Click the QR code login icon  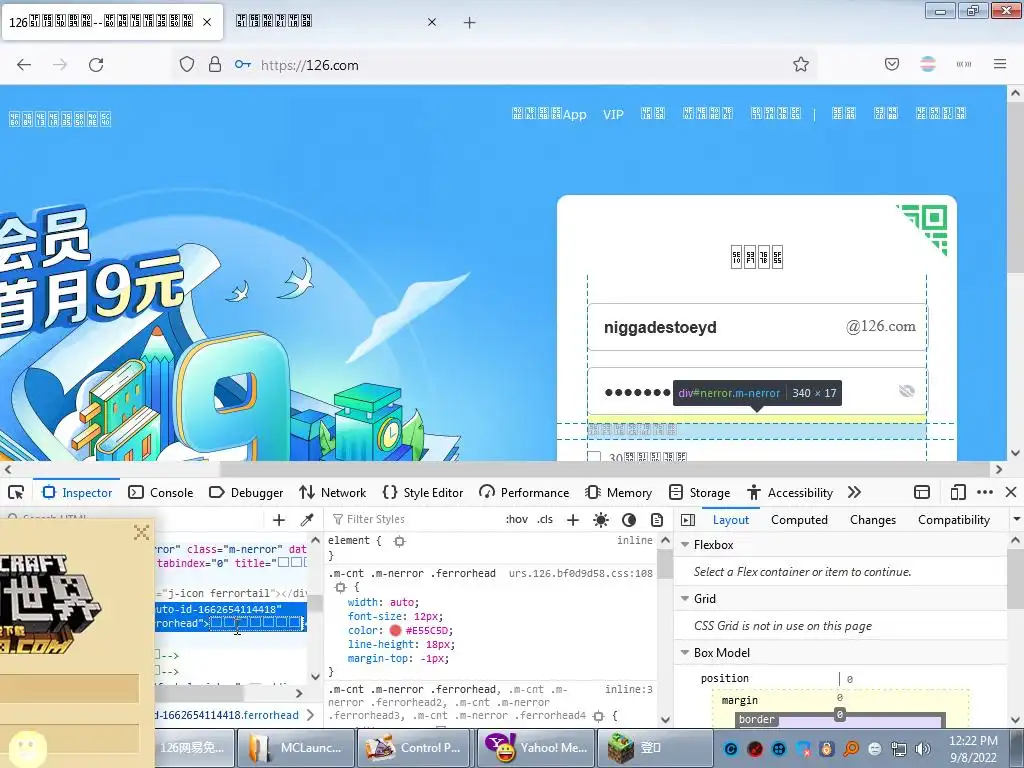pyautogui.click(x=924, y=228)
